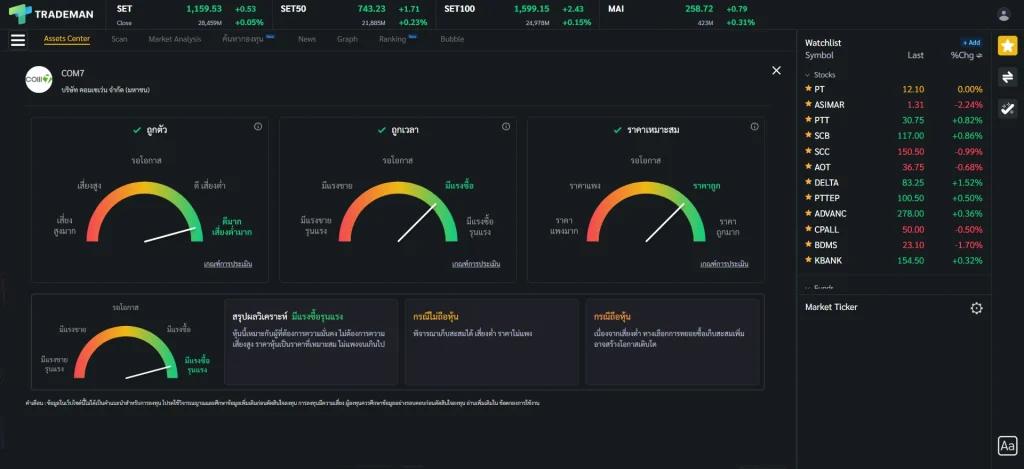
Task: Open Market Ticker settings gear
Action: [x=977, y=308]
